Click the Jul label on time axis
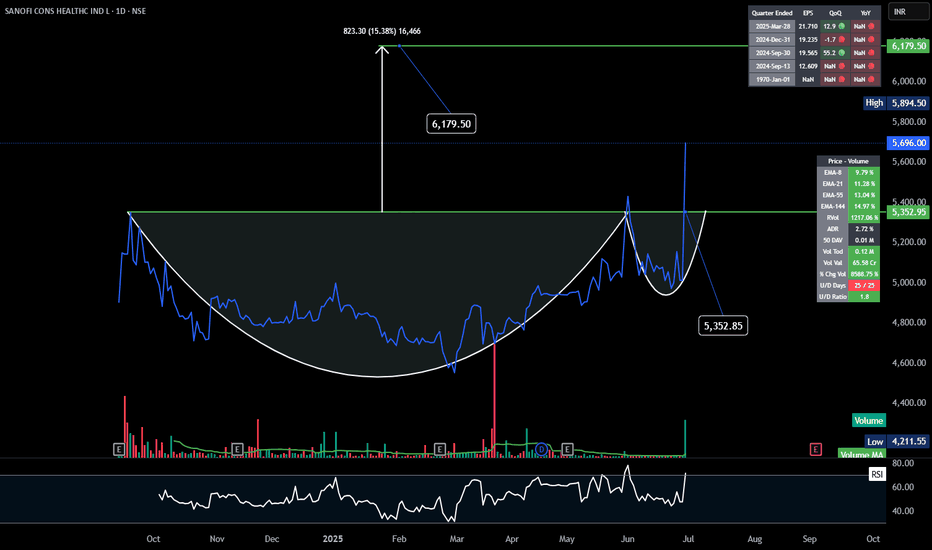This screenshot has height=550, width=932. coord(688,539)
